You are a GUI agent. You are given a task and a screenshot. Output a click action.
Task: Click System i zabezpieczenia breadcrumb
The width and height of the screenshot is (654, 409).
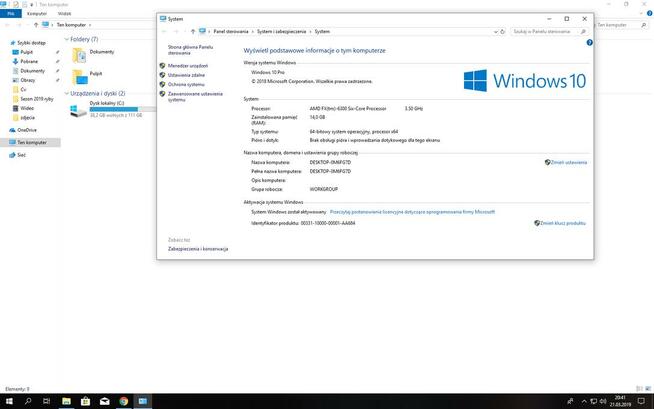(282, 32)
